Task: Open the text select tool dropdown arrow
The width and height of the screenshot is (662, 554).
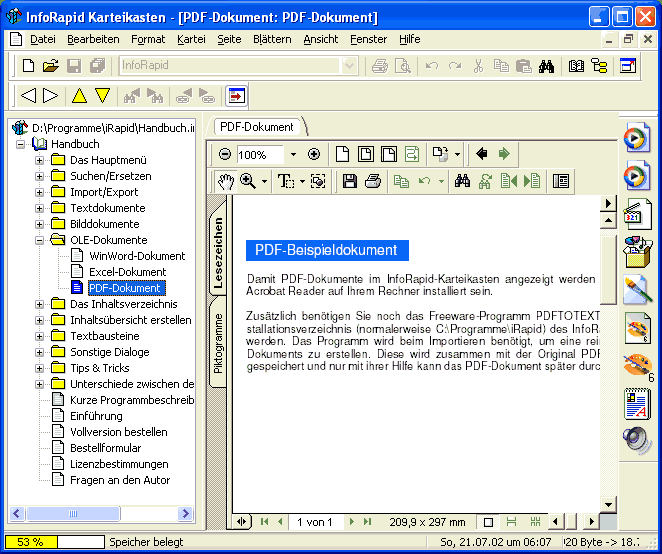Action: point(302,182)
